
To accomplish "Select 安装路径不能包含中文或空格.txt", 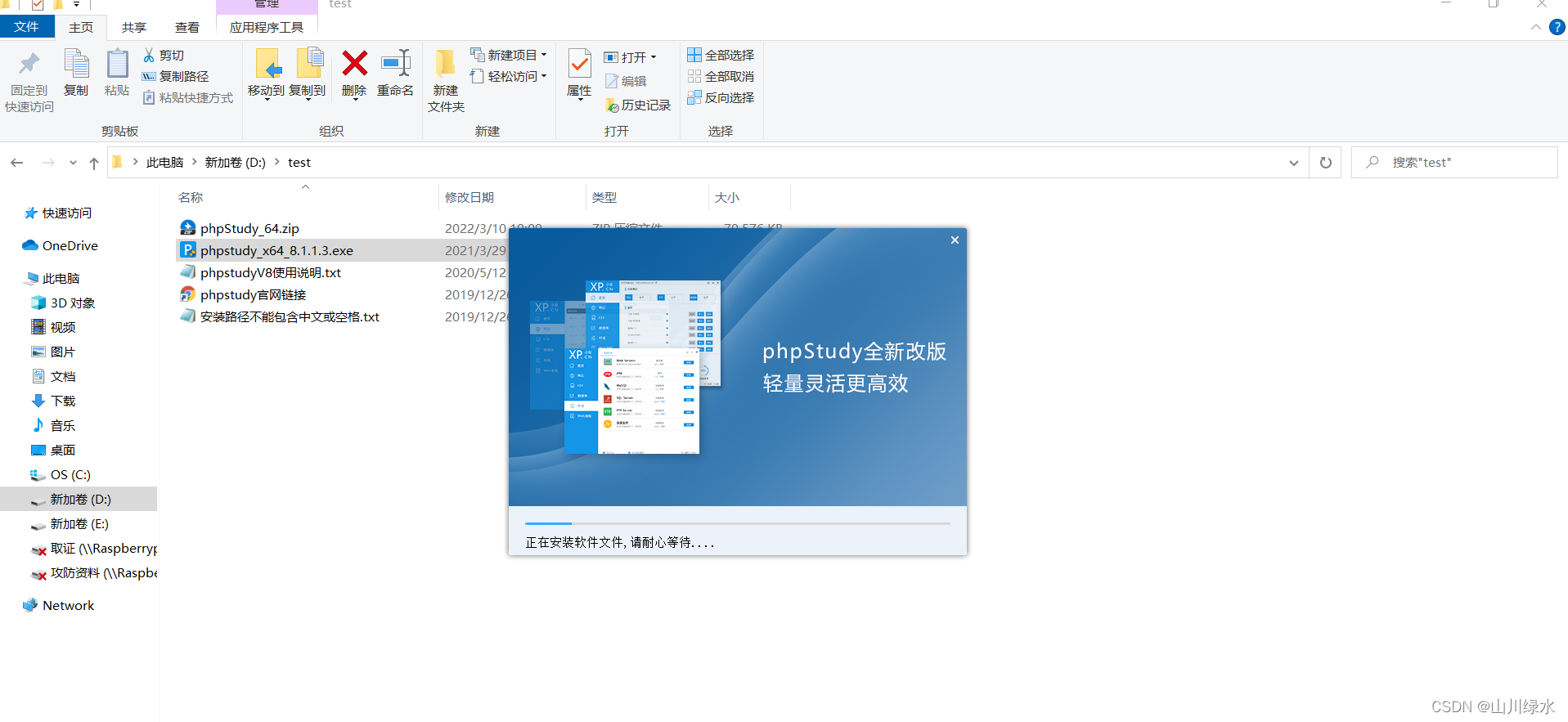I will 290,316.
